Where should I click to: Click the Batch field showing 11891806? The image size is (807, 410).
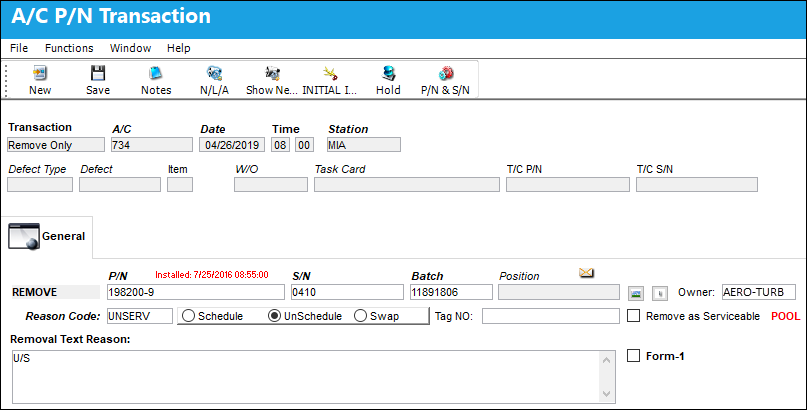pyautogui.click(x=451, y=292)
